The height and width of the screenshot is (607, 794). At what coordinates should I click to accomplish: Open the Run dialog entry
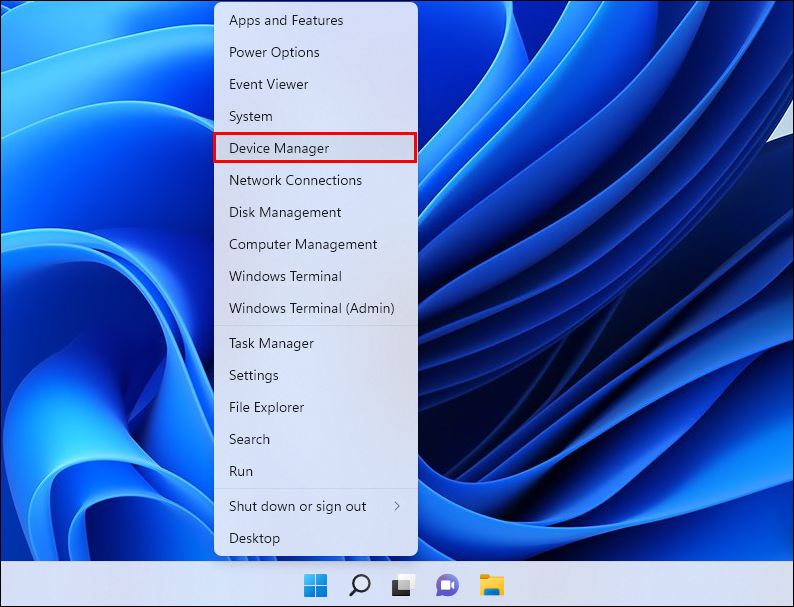315,471
